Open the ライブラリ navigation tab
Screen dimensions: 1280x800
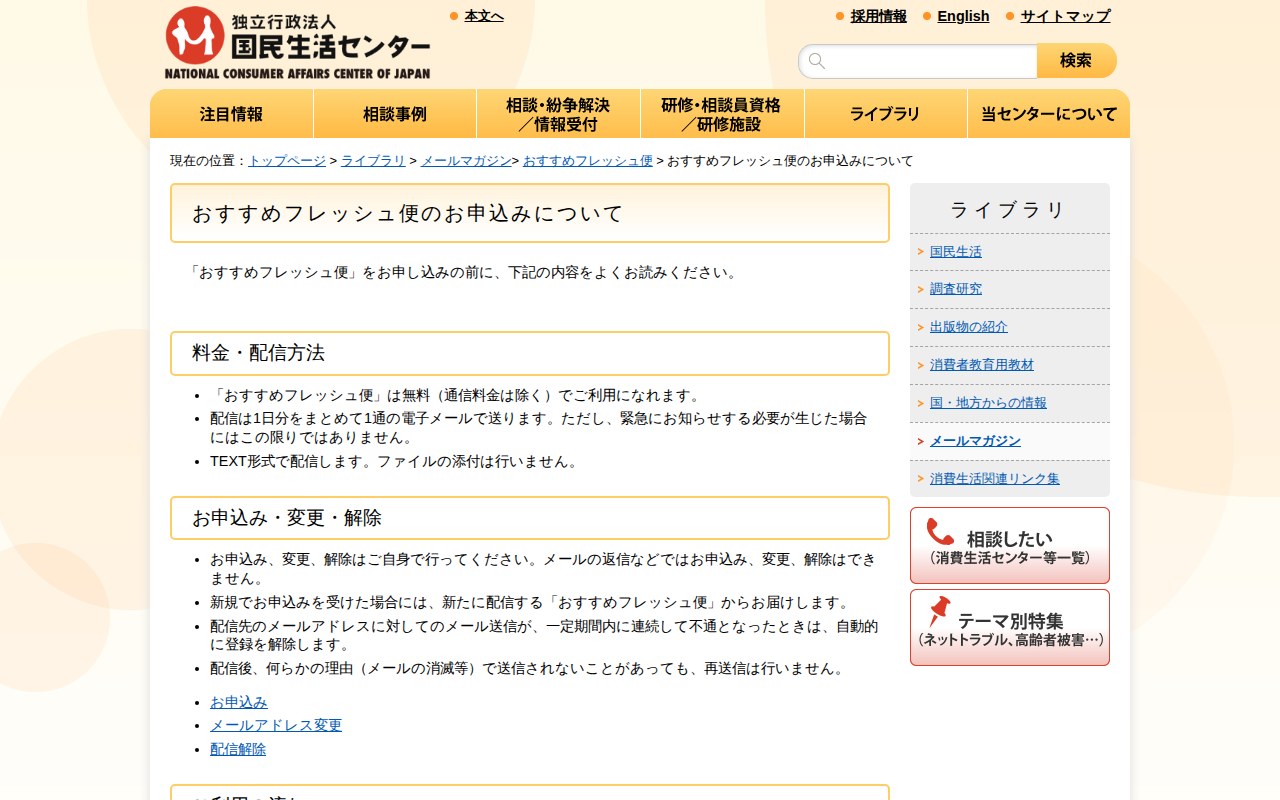(x=885, y=114)
